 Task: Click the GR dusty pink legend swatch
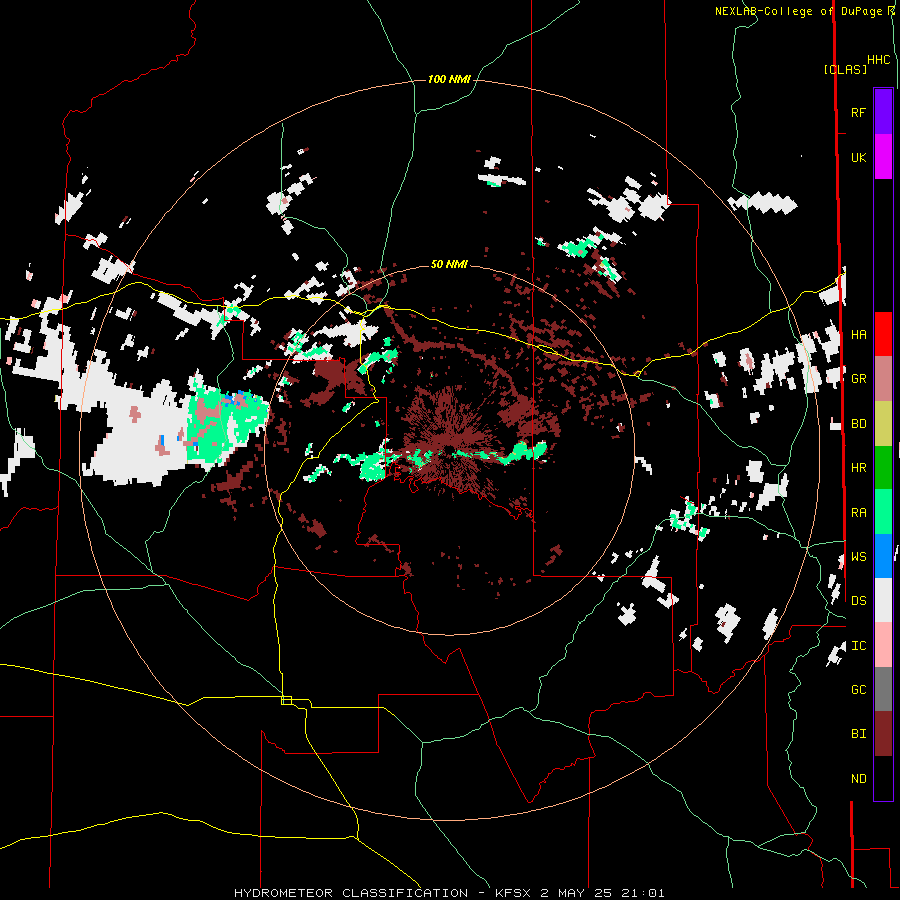883,379
